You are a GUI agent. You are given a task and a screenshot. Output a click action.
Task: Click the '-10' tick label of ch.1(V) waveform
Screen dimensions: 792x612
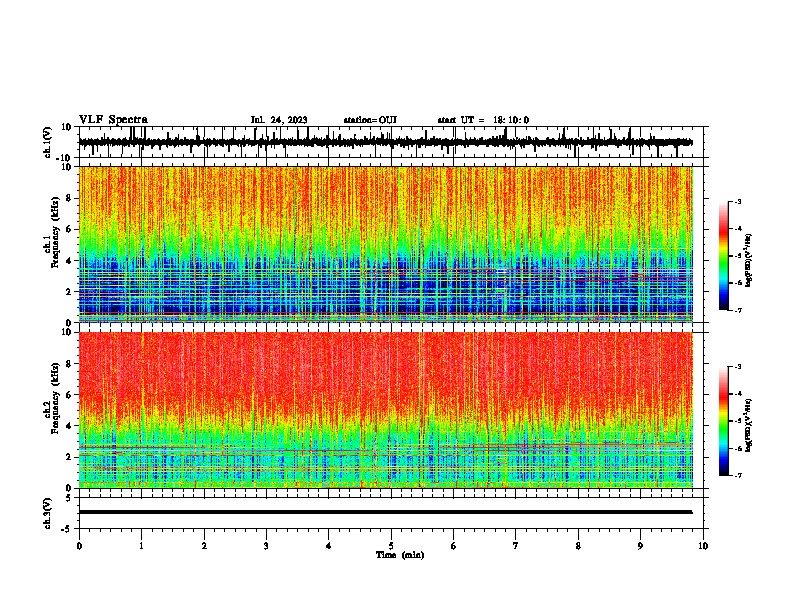pyautogui.click(x=65, y=158)
